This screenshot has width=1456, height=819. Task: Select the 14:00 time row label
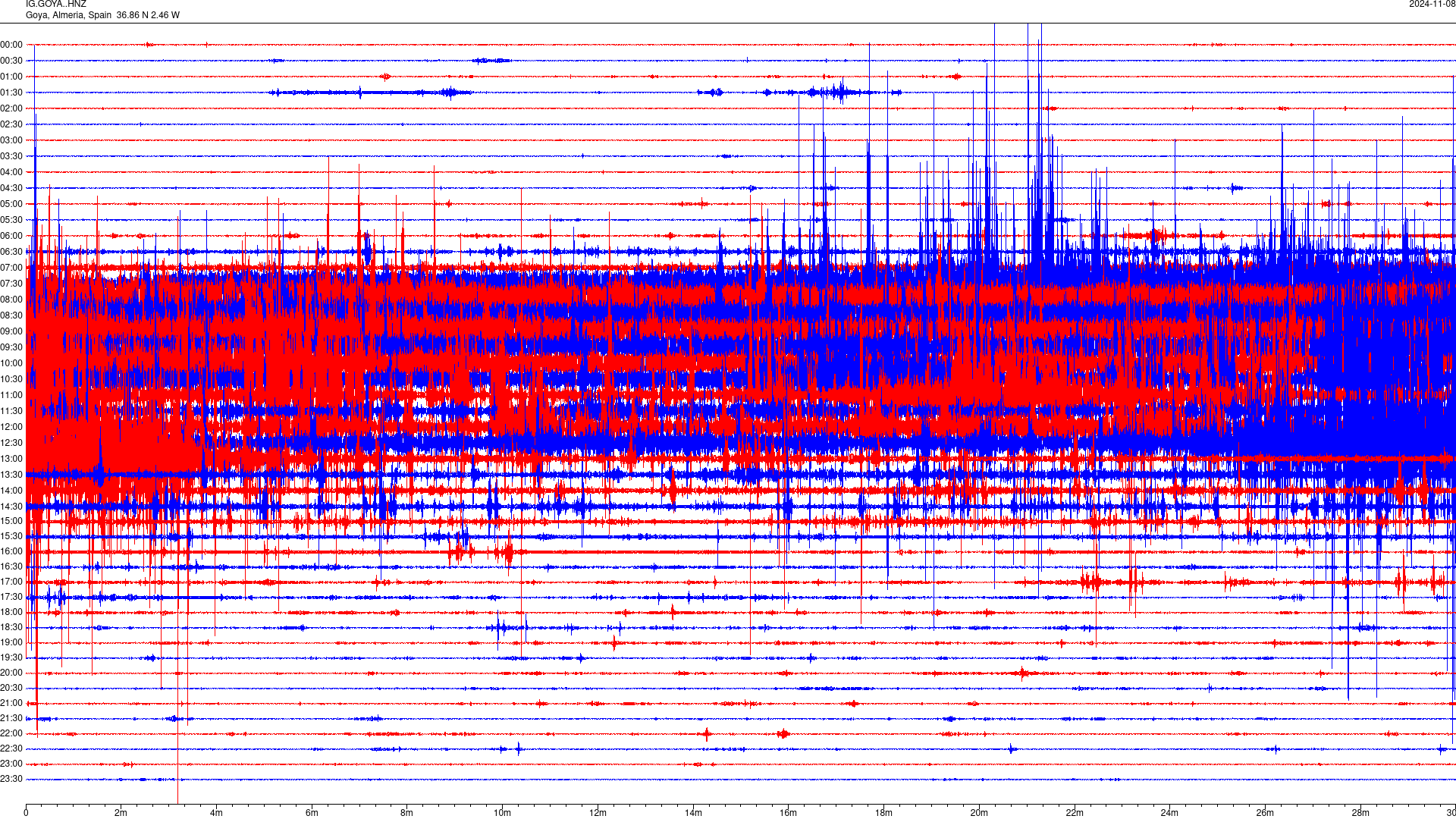[11, 491]
